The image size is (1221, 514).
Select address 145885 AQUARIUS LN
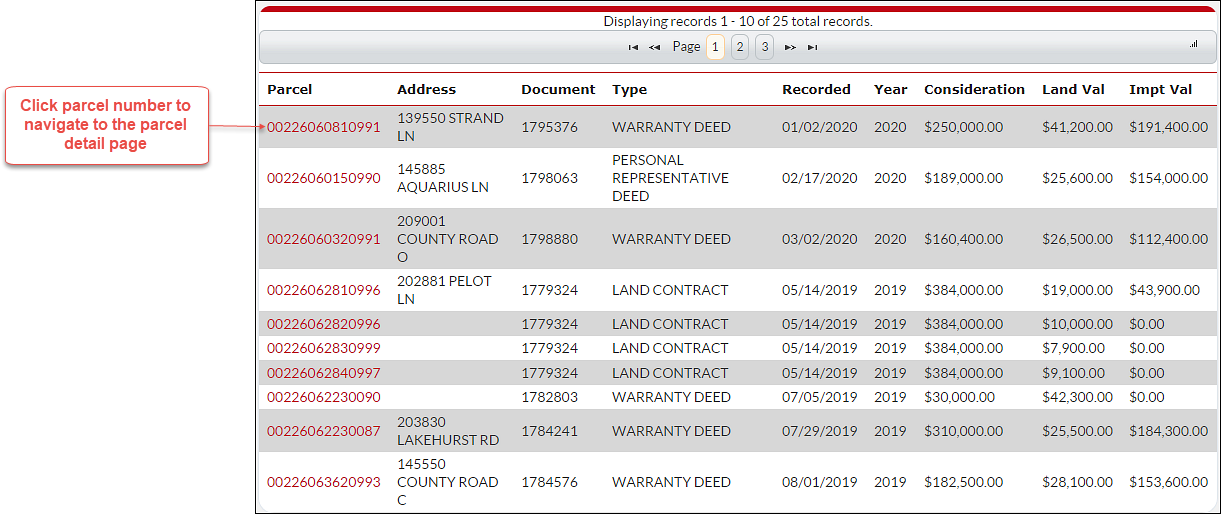coord(443,178)
